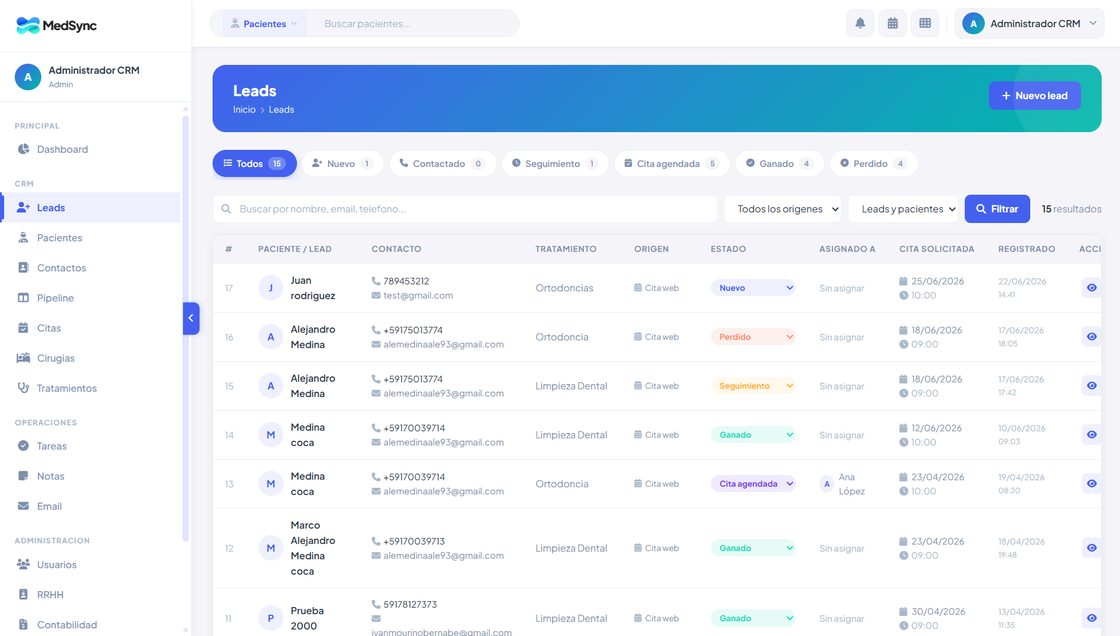Select the Nuevo status tab
Viewport: 1120px width, 636px height.
[x=342, y=164]
